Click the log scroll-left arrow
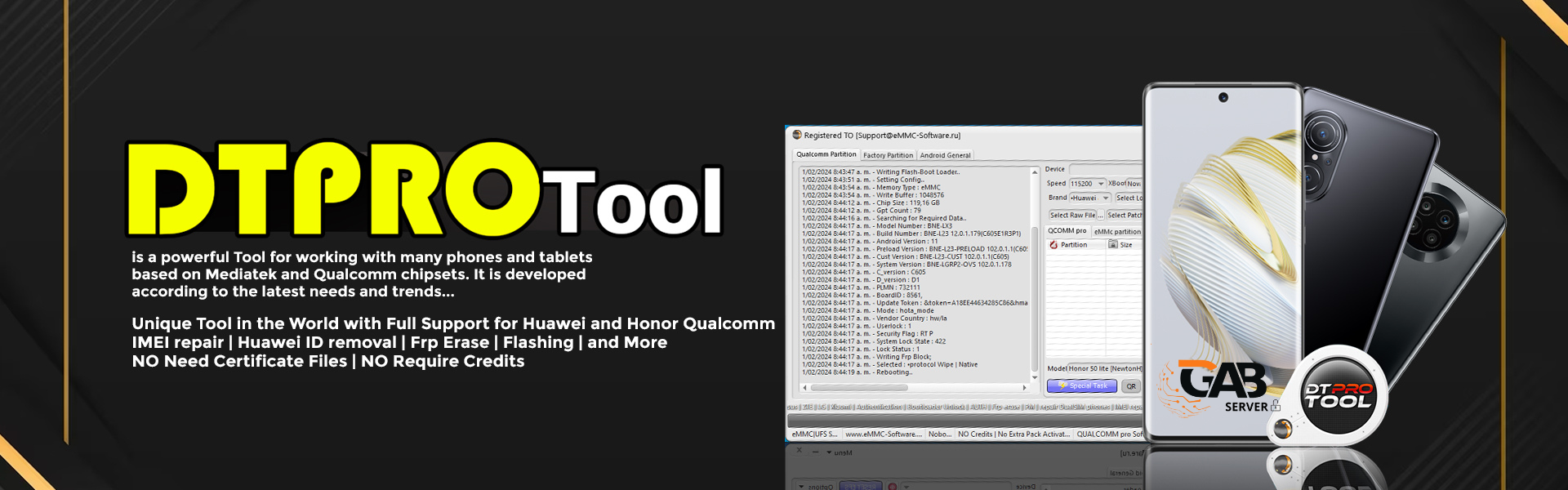Viewport: 1568px width, 490px height. 804,387
